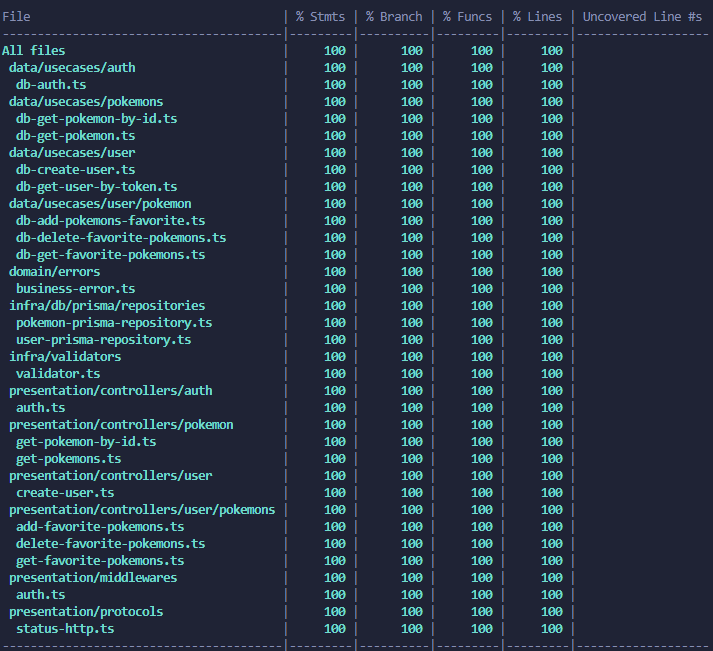The height and width of the screenshot is (651, 713).
Task: Select 'get-pokemons.ts' file name
Action: 69,459
